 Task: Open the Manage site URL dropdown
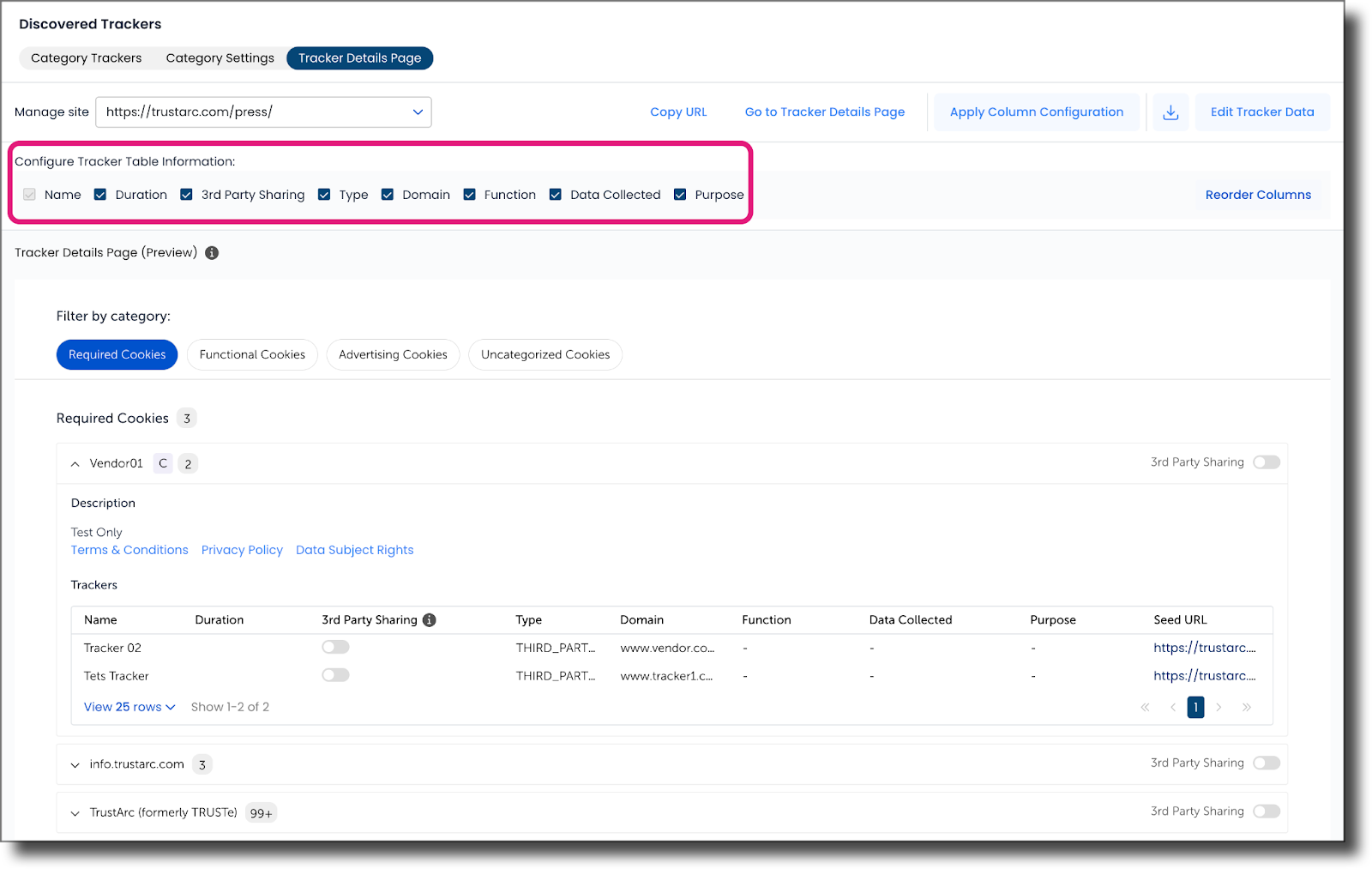pyautogui.click(x=418, y=112)
